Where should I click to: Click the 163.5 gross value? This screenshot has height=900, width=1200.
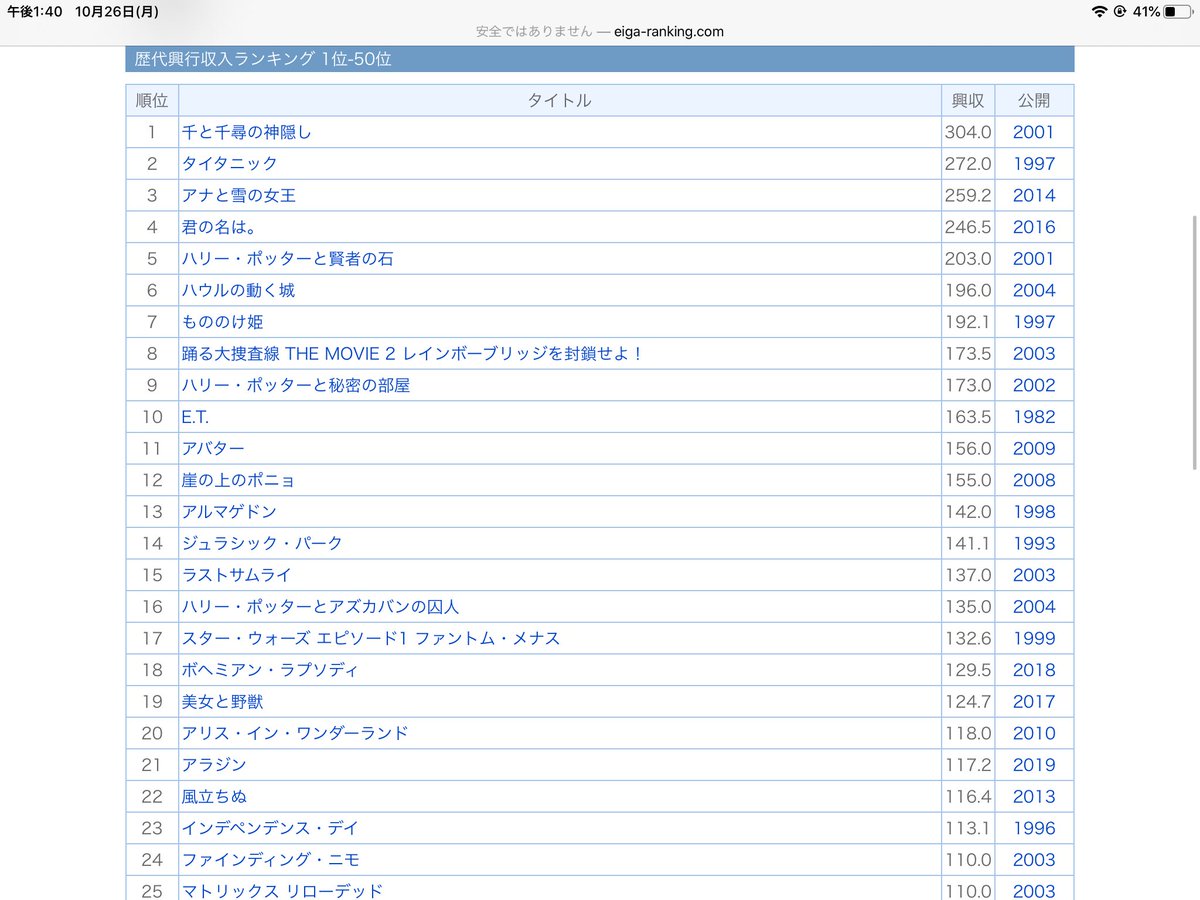coord(968,417)
